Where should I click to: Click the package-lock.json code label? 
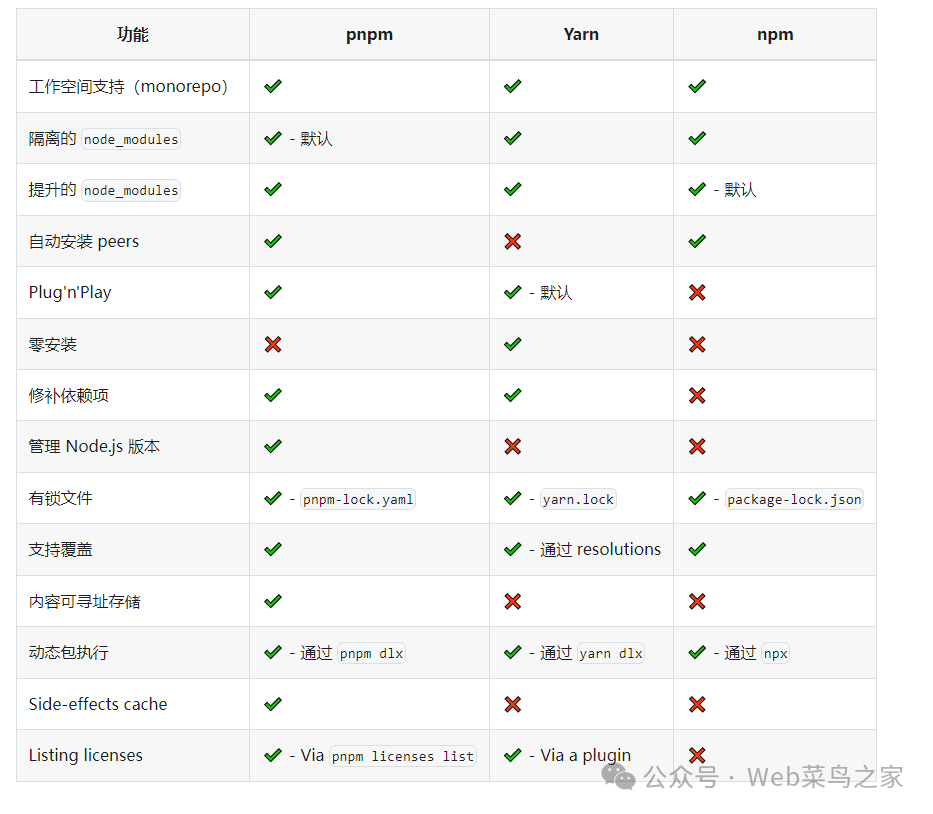coord(794,499)
